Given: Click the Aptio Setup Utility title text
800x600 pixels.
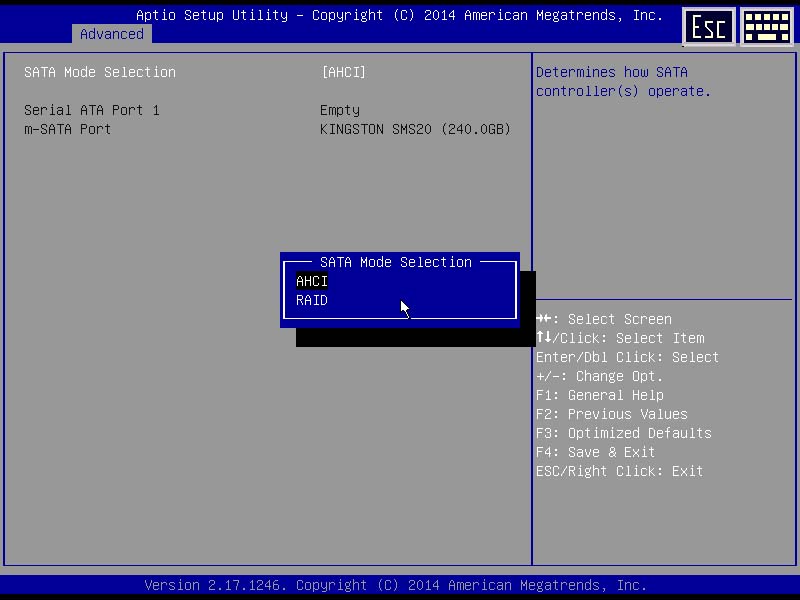Looking at the screenshot, I should pyautogui.click(x=399, y=15).
